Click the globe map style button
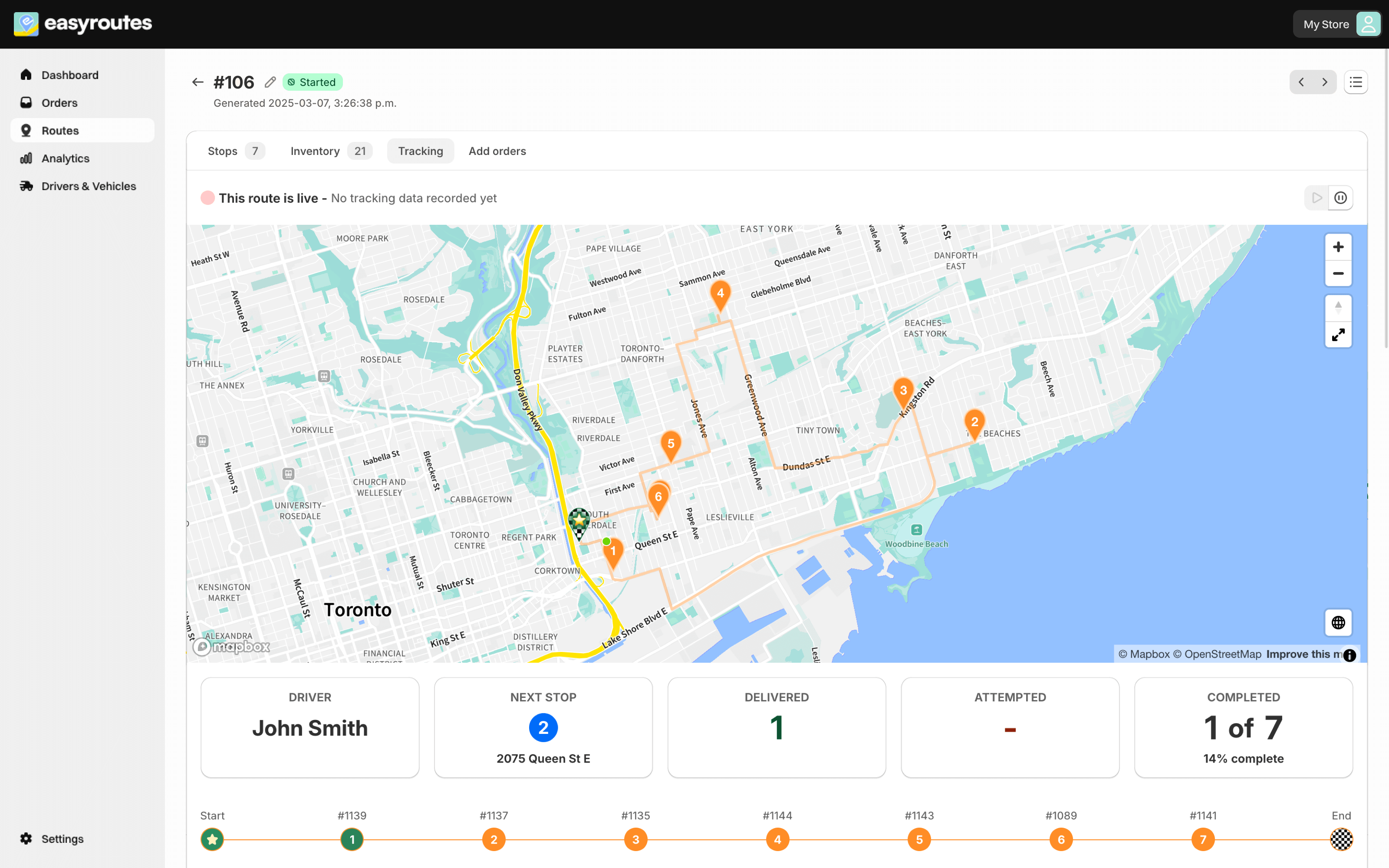This screenshot has height=868, width=1389. (1338, 622)
